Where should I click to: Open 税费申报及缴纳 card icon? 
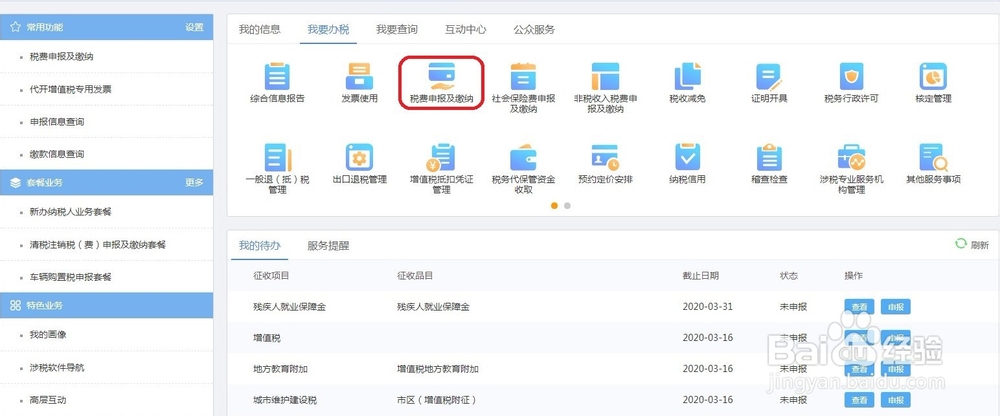441,77
